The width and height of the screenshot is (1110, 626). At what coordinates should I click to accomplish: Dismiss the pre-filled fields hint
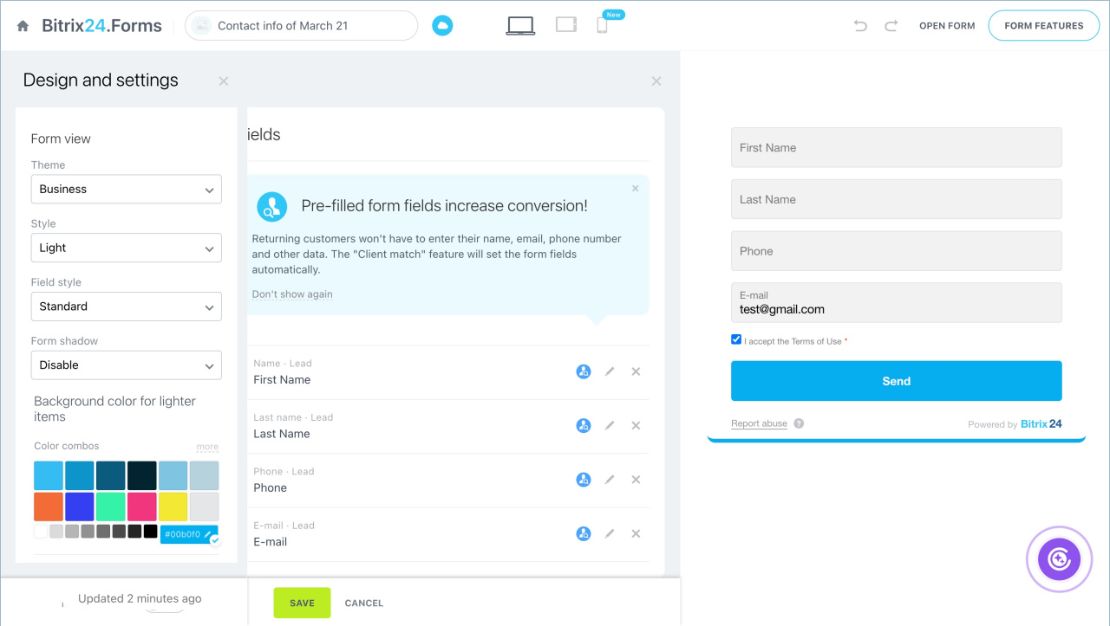tap(635, 188)
